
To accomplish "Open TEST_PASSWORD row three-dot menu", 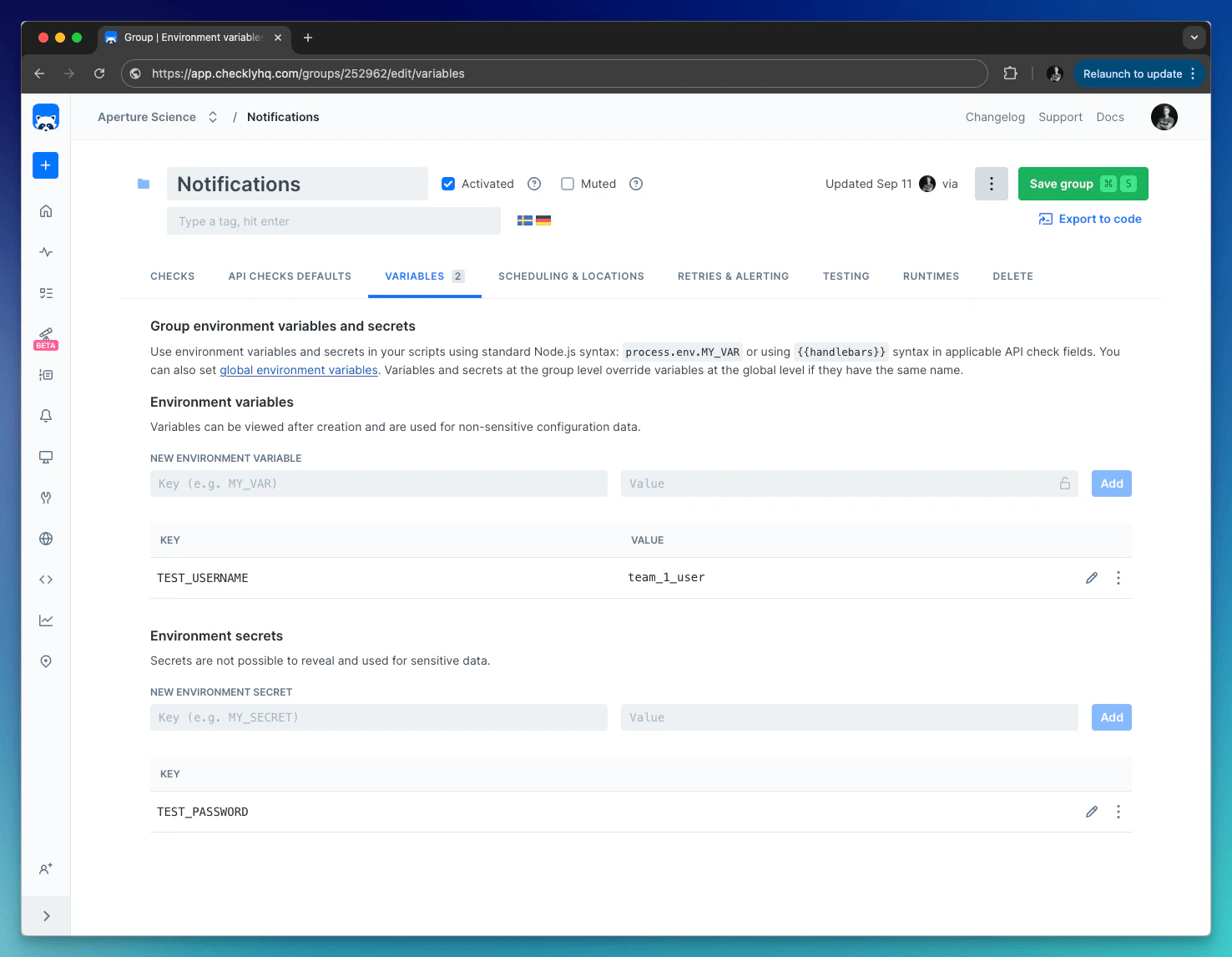I will [1118, 812].
